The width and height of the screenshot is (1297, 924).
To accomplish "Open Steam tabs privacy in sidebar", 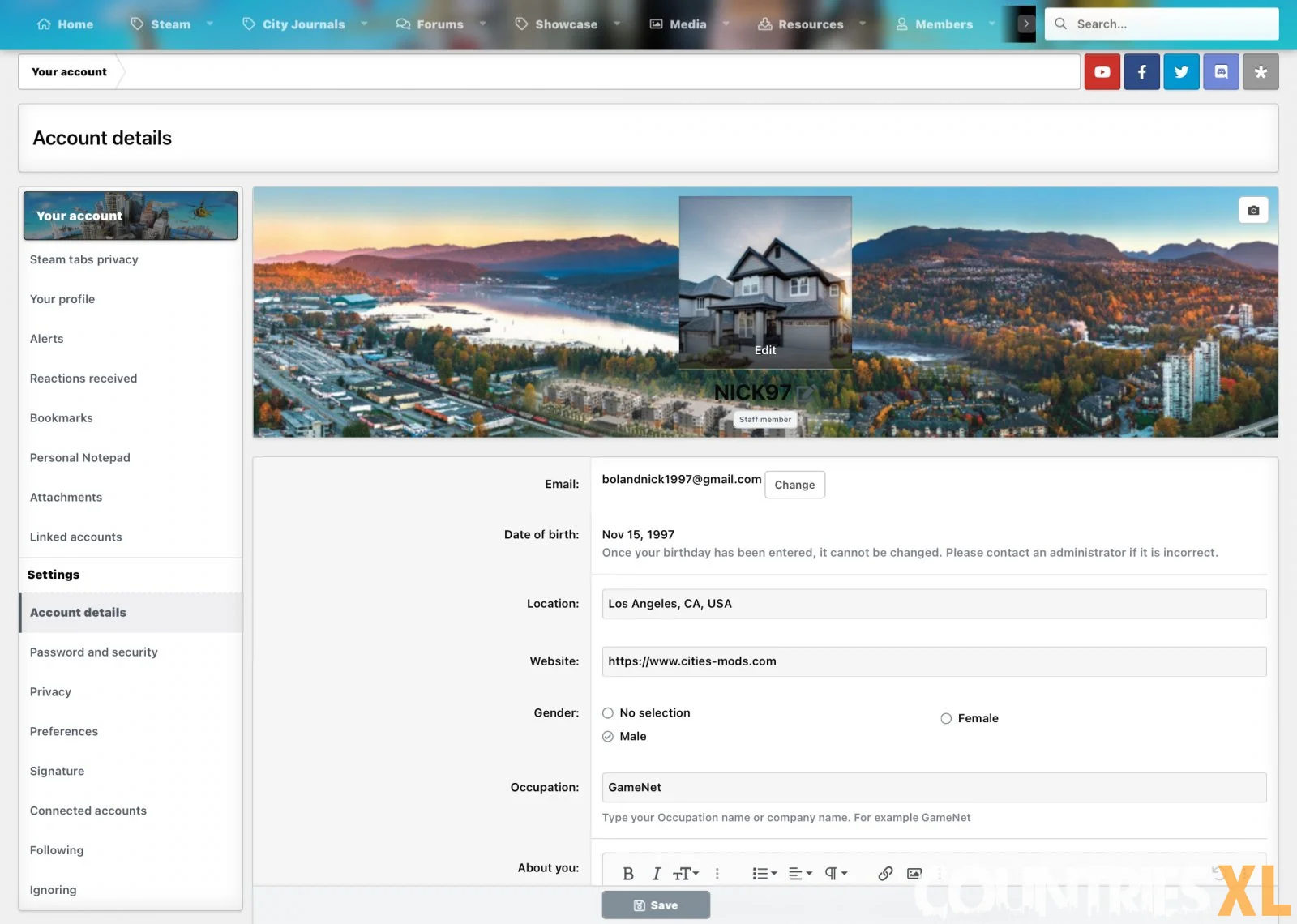I will coord(84,259).
